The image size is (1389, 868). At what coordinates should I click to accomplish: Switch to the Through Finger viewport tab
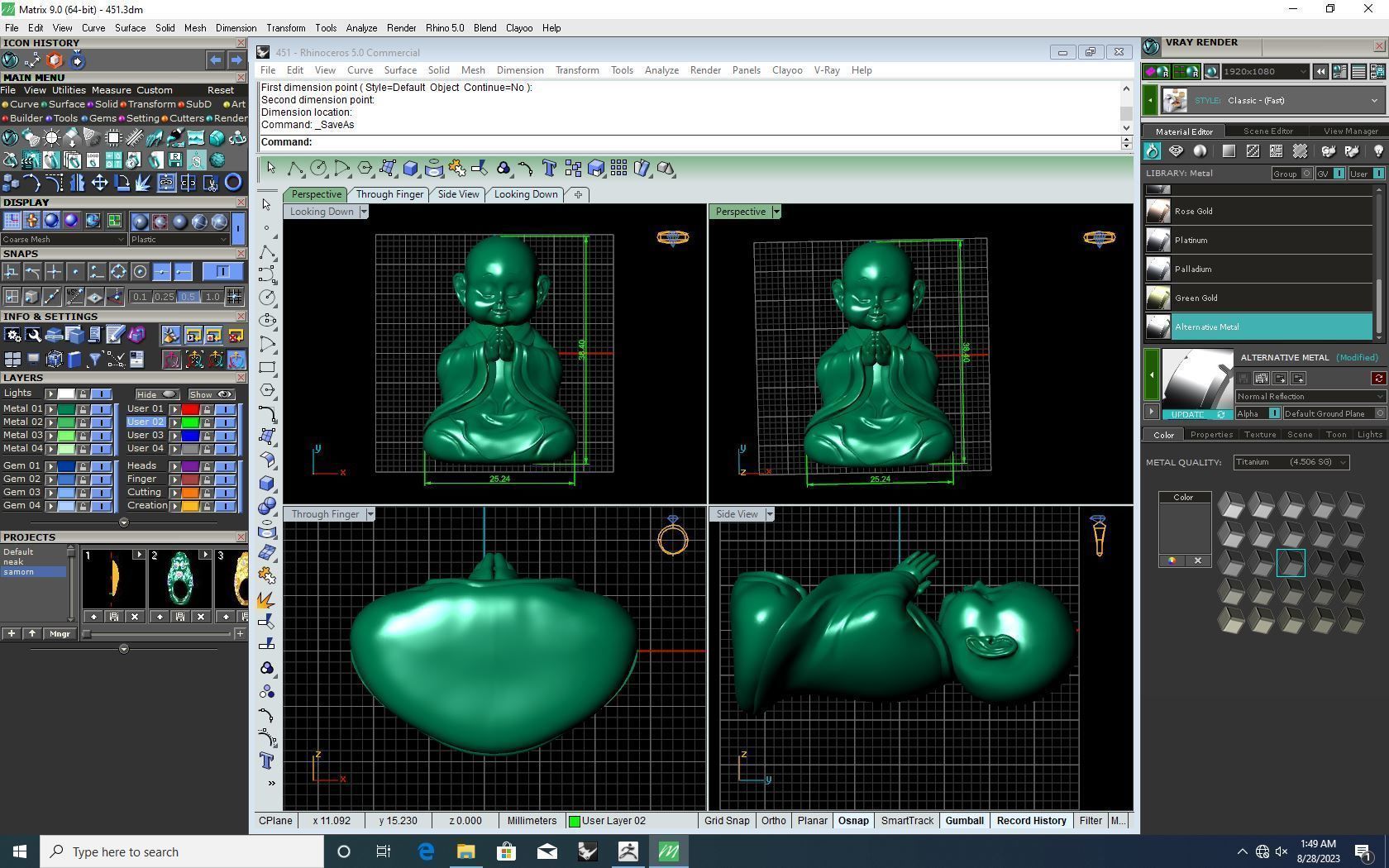tap(389, 194)
